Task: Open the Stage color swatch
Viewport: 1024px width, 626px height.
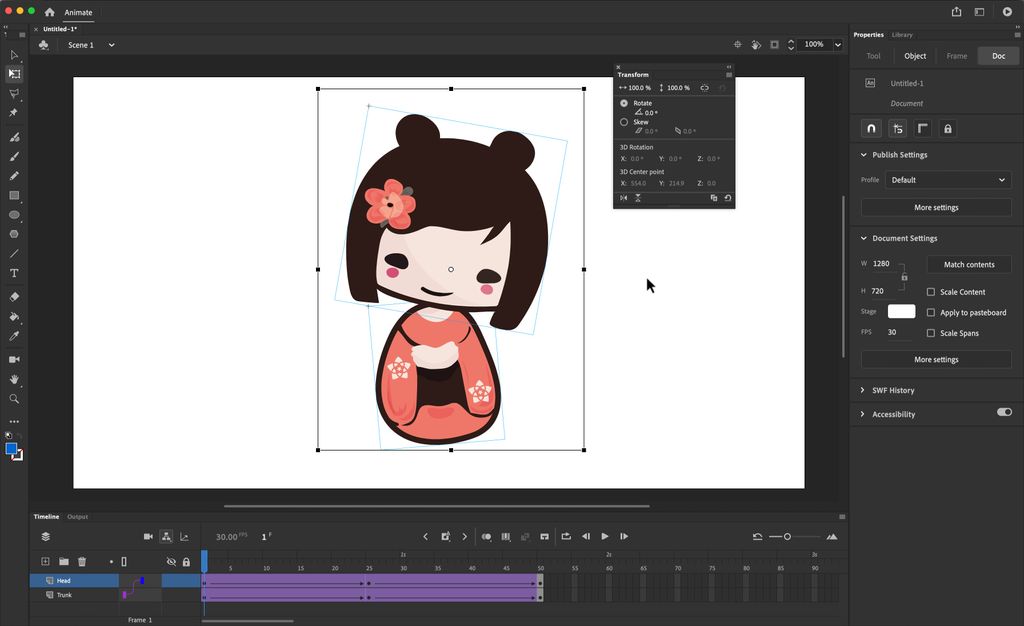Action: 901,311
